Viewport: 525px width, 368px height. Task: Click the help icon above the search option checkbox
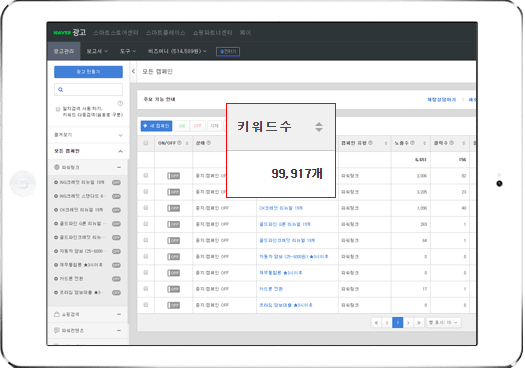(120, 103)
